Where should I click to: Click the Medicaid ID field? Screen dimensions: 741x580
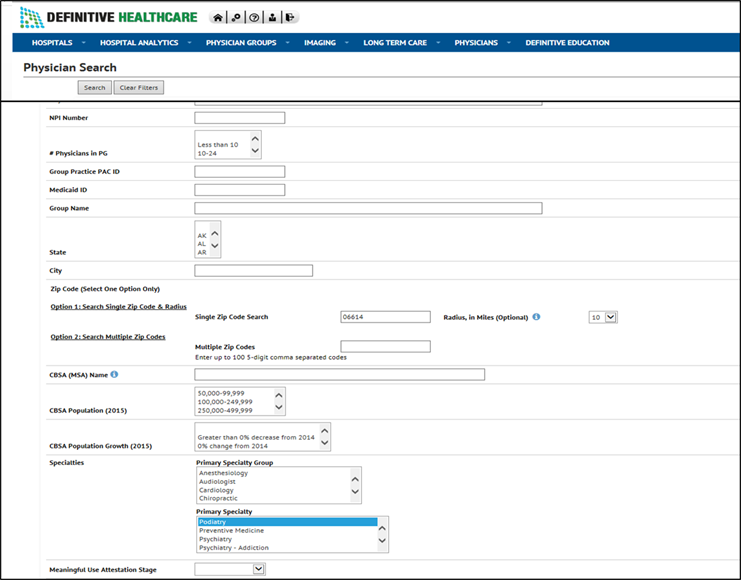tap(240, 190)
